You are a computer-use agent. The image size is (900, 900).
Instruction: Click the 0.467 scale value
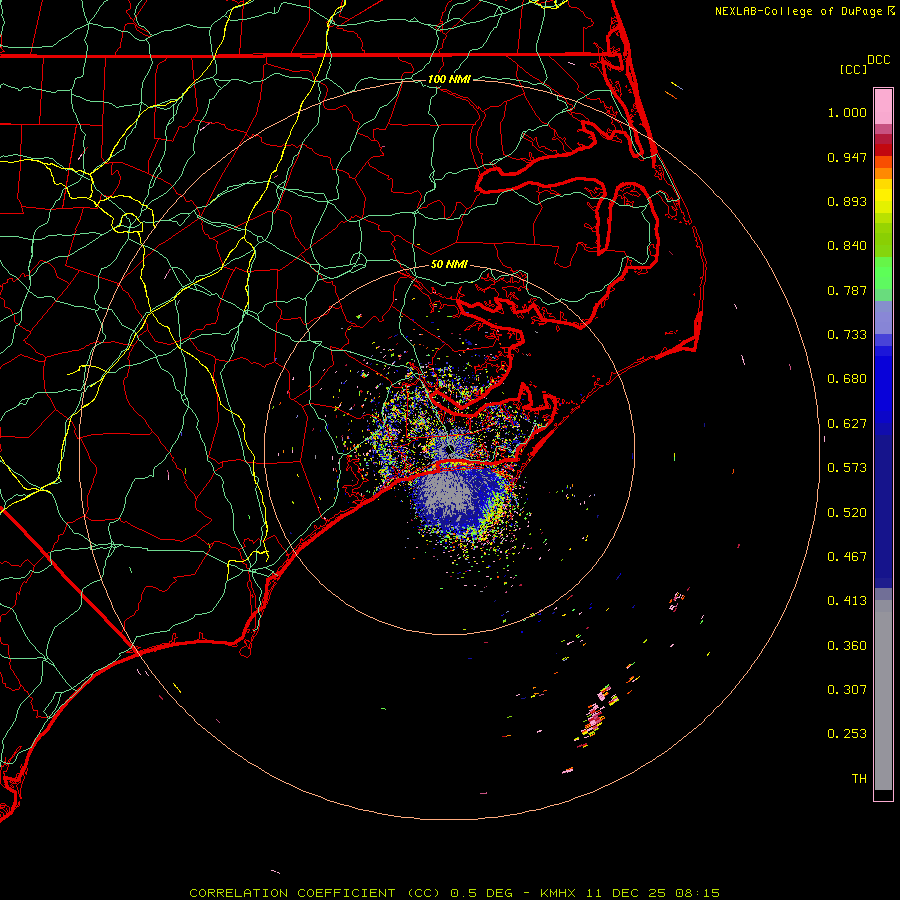point(847,557)
